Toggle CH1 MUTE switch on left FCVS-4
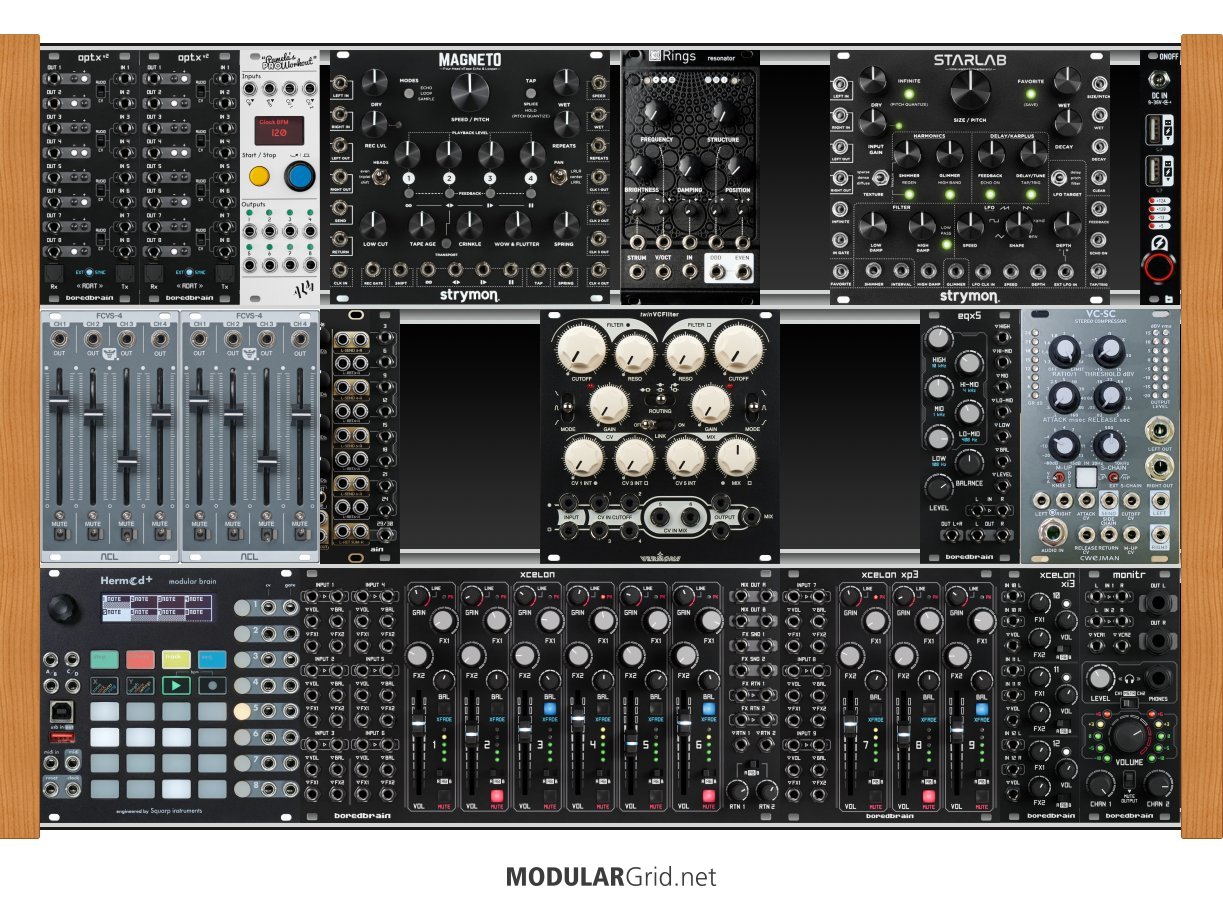Viewport: 1223px width, 898px height. tap(59, 536)
